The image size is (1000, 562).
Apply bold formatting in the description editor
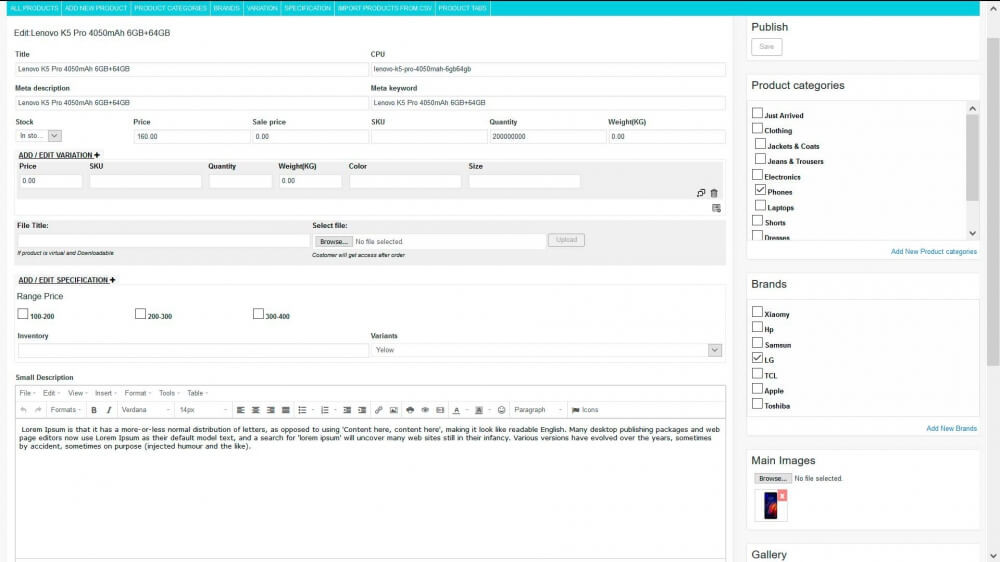pyautogui.click(x=94, y=410)
